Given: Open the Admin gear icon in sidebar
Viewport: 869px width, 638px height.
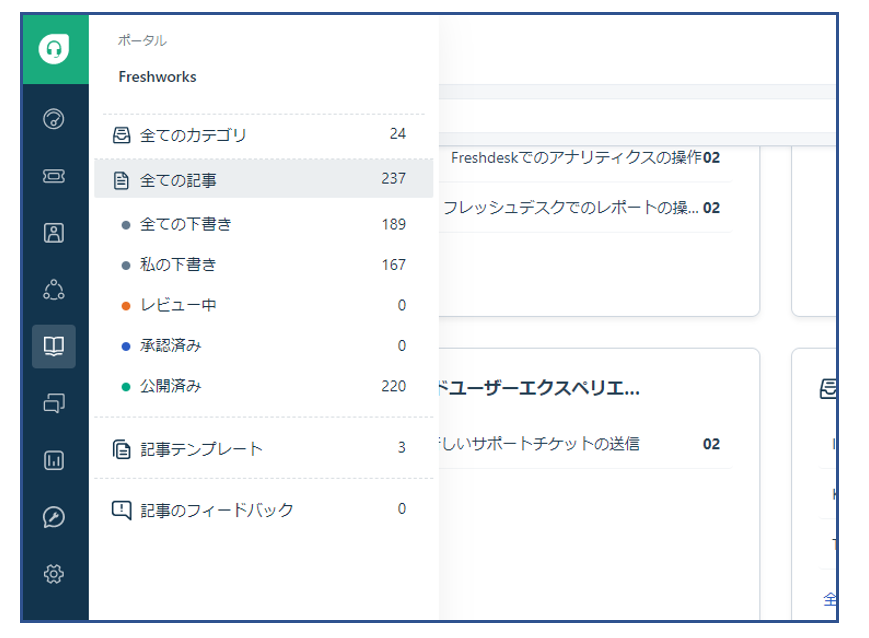Looking at the screenshot, I should tap(54, 574).
